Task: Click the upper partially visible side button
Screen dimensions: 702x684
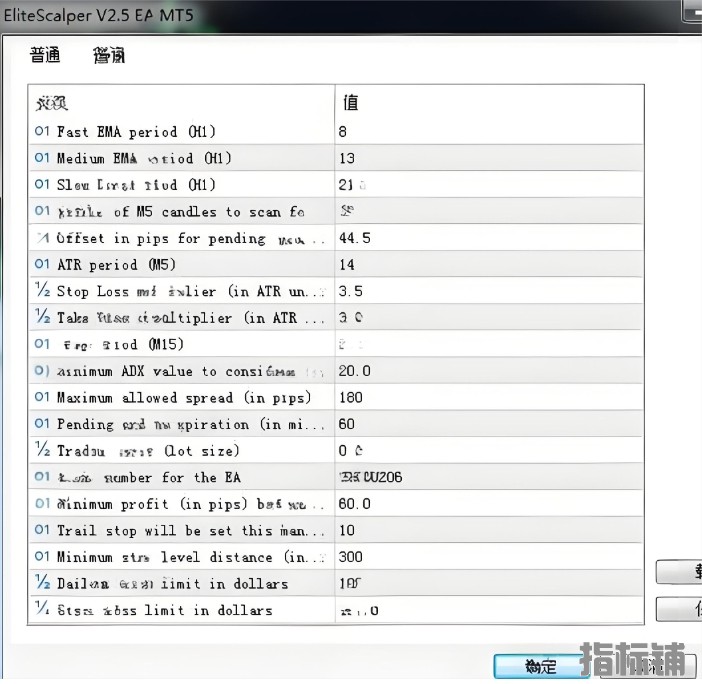Action: pos(680,571)
